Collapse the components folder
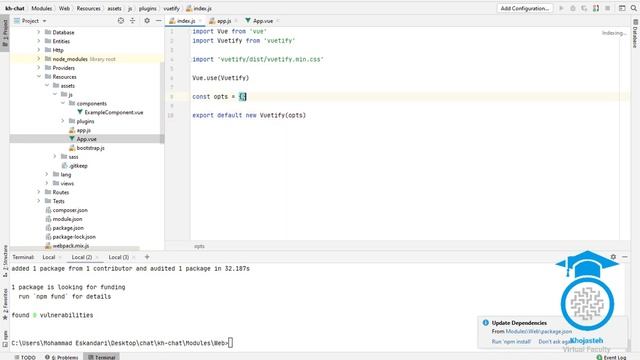This screenshot has height=360, width=640. tap(63, 103)
